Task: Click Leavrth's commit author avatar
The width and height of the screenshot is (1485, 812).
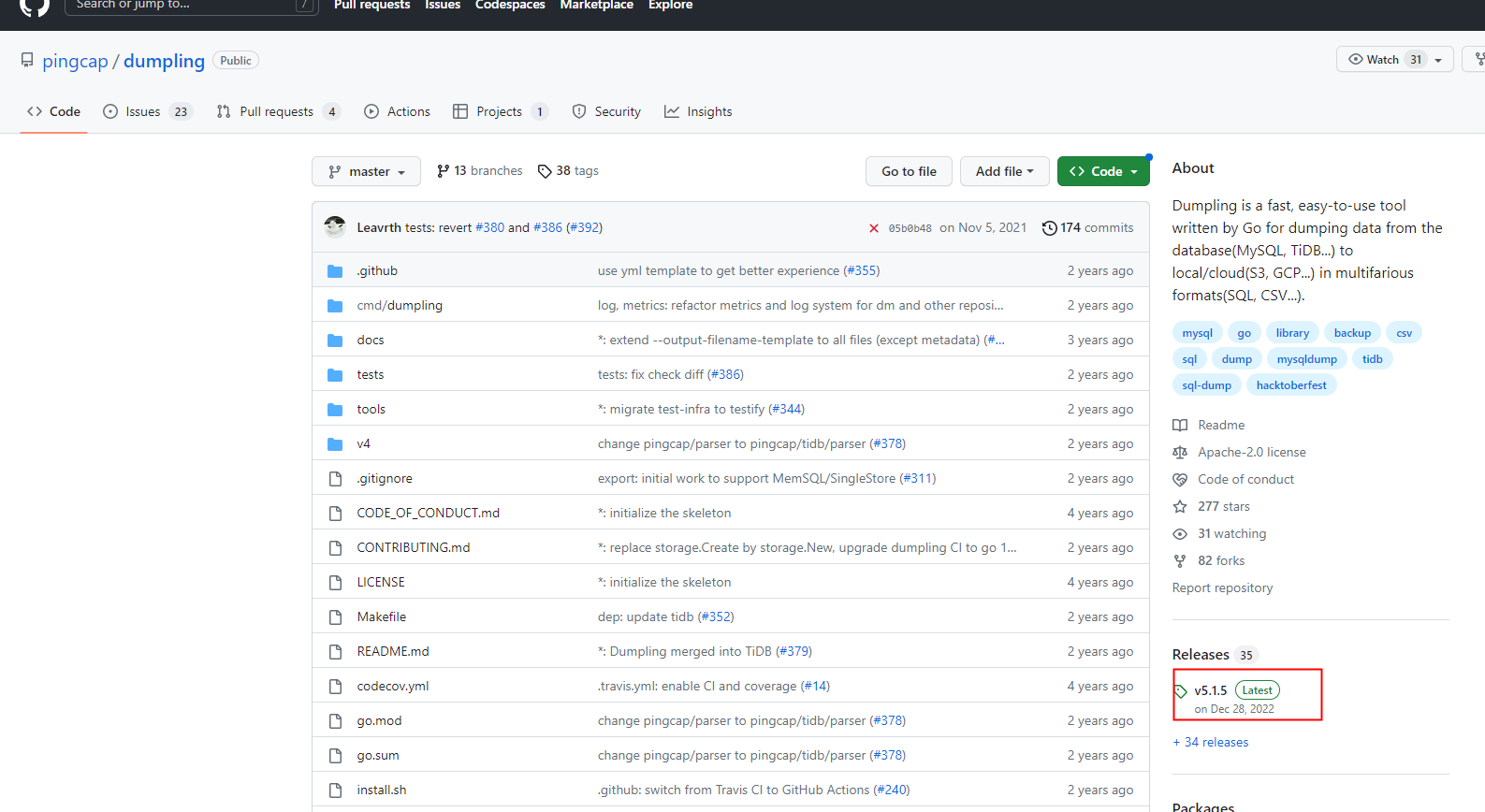Action: 335,227
